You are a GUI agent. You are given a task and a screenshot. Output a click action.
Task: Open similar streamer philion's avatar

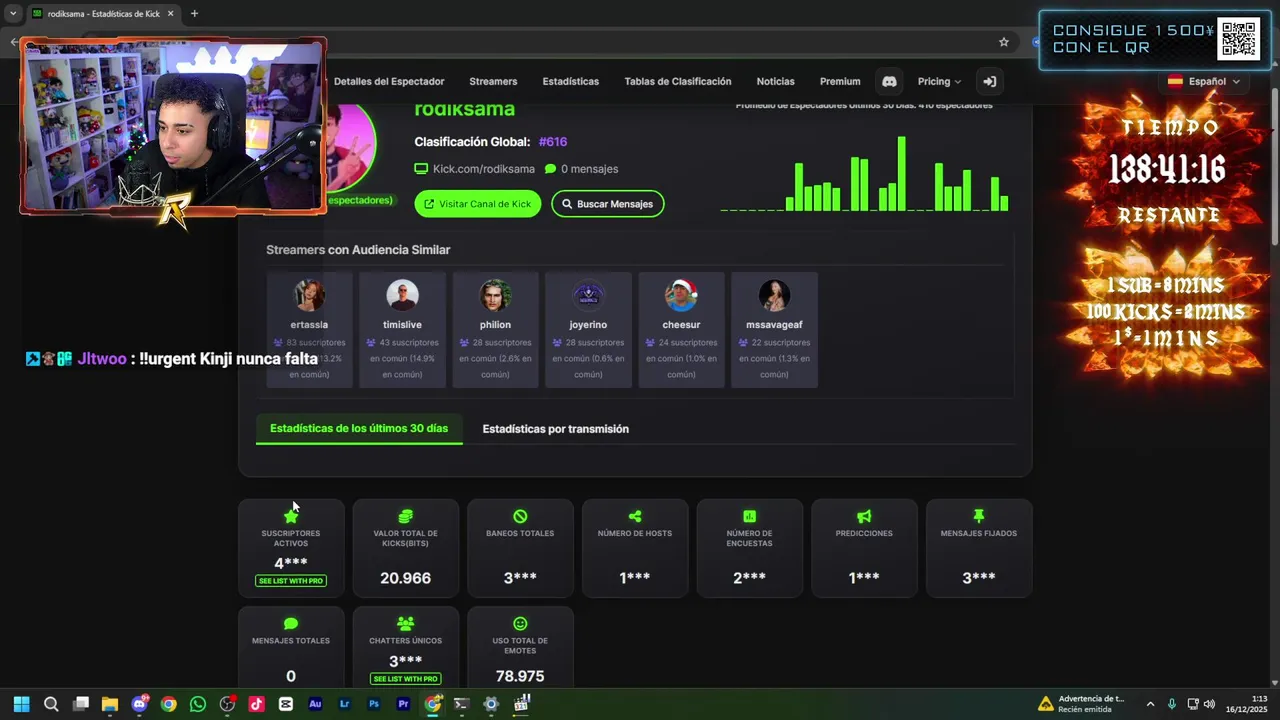(x=495, y=296)
